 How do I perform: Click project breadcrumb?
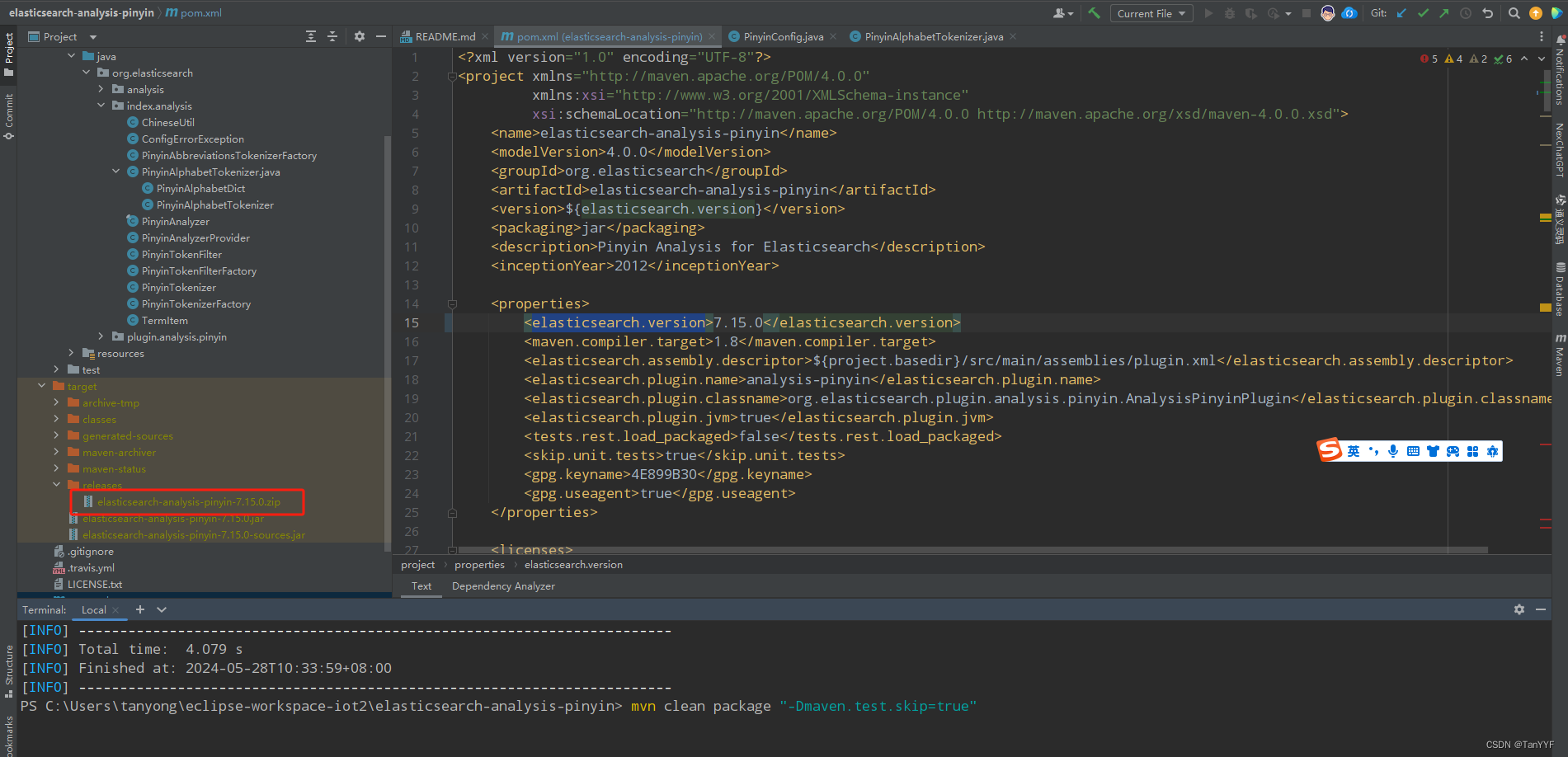[417, 565]
